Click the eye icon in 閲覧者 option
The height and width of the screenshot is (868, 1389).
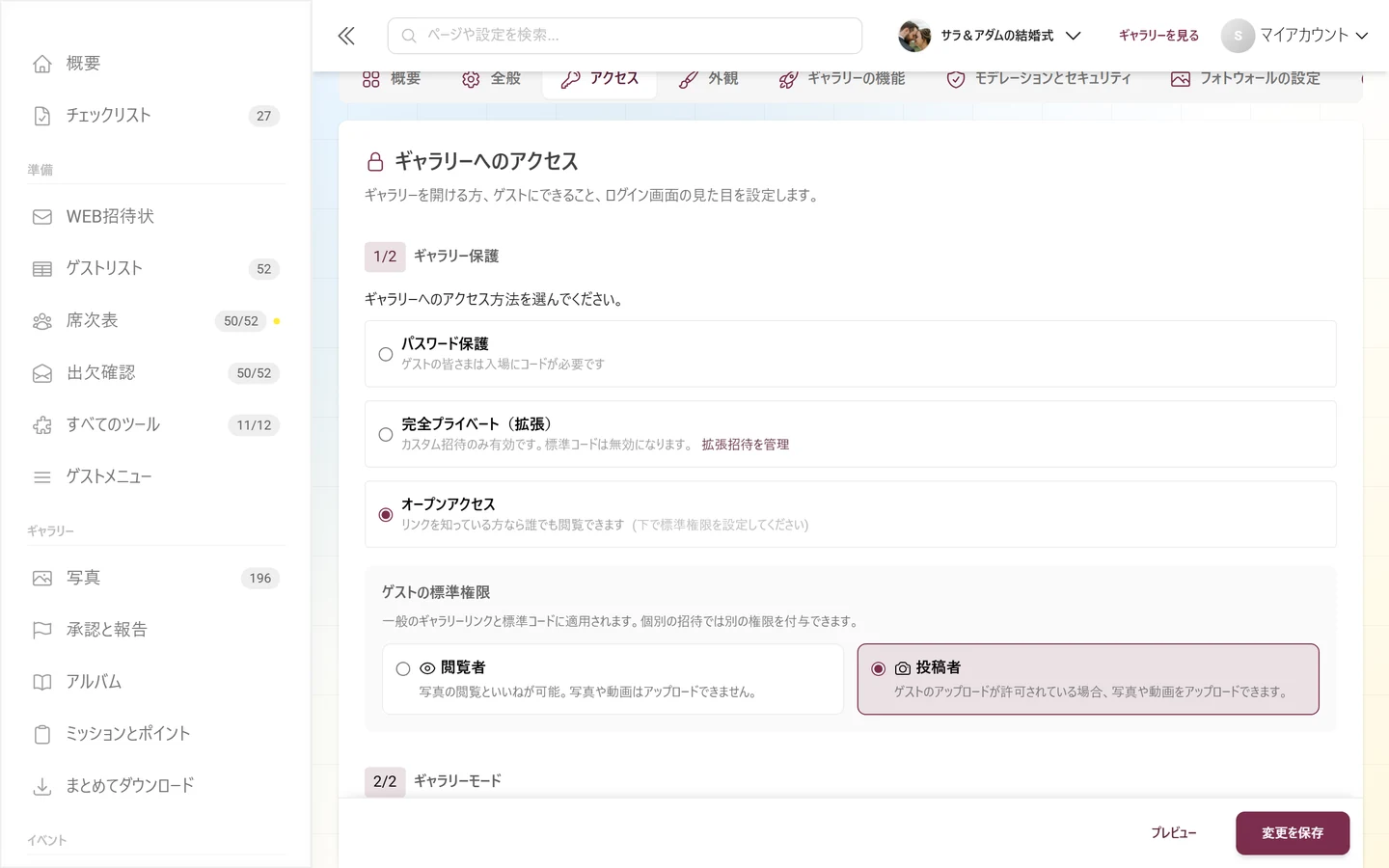(427, 668)
